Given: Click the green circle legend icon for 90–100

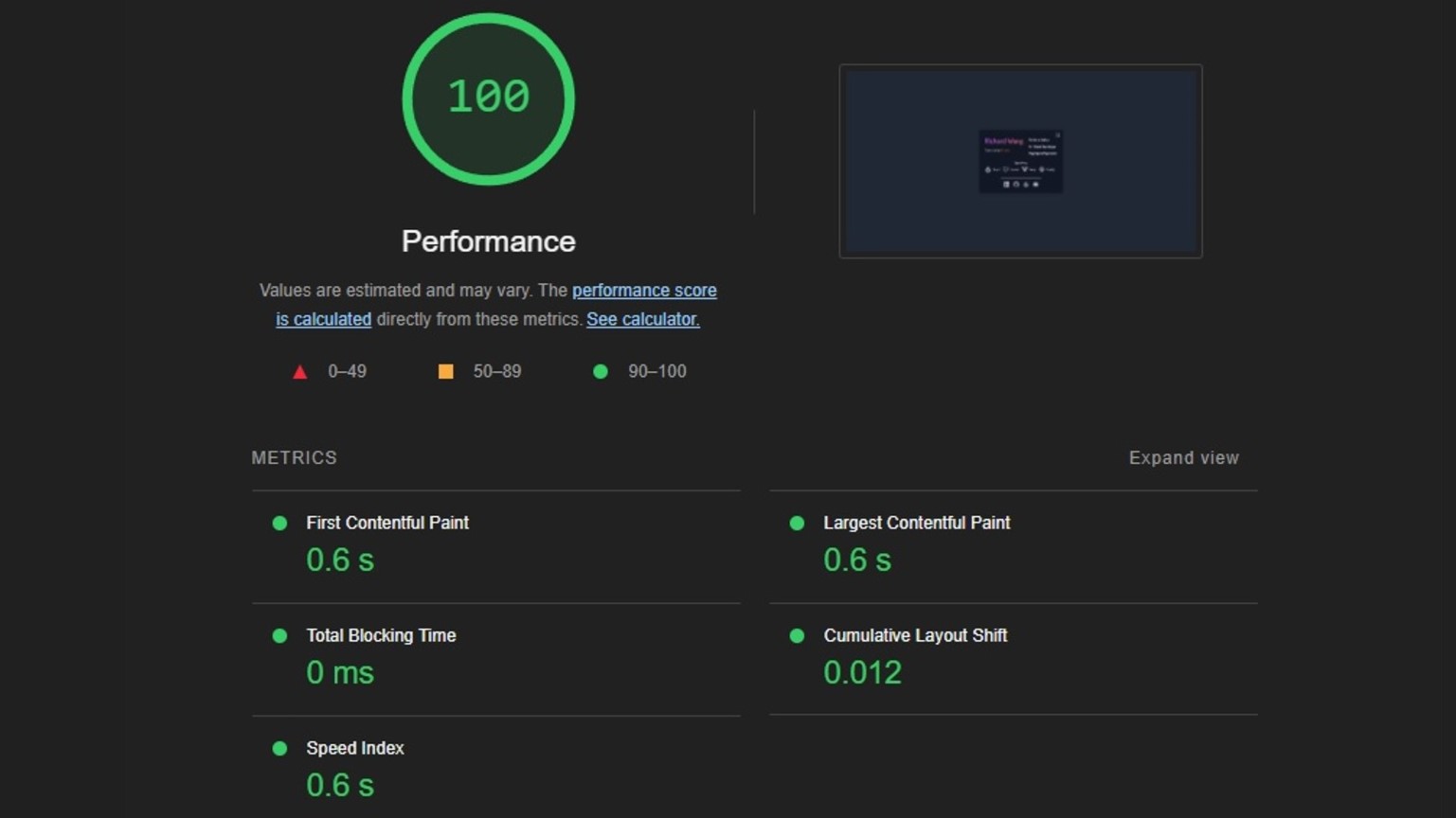Looking at the screenshot, I should tap(600, 372).
